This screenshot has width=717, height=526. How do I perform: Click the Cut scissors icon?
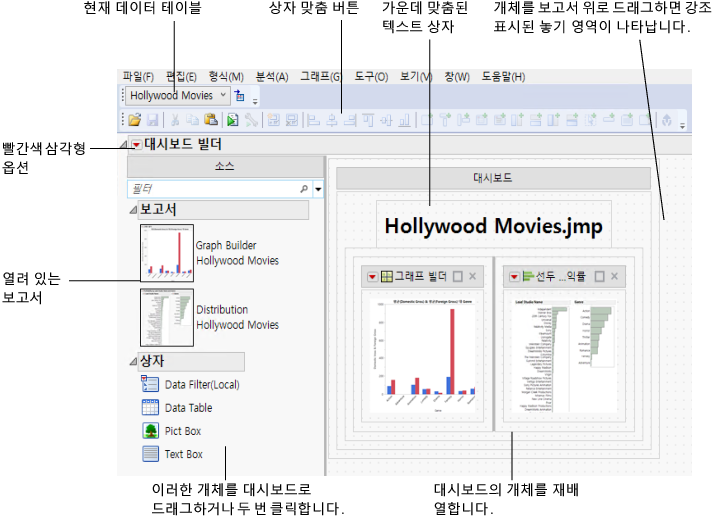175,120
